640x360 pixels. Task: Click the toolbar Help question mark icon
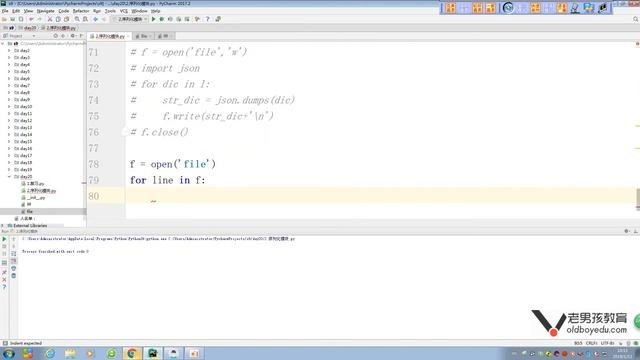[x=207, y=19]
